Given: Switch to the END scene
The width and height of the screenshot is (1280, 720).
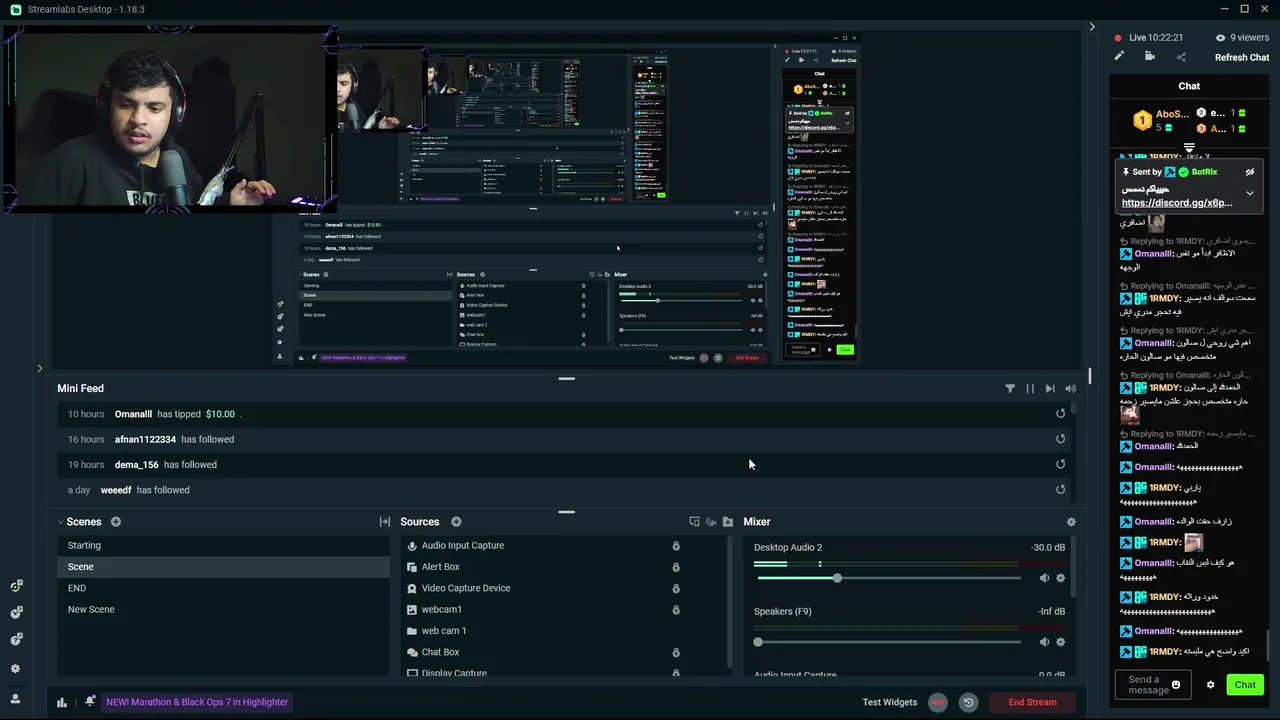Looking at the screenshot, I should click(x=223, y=588).
